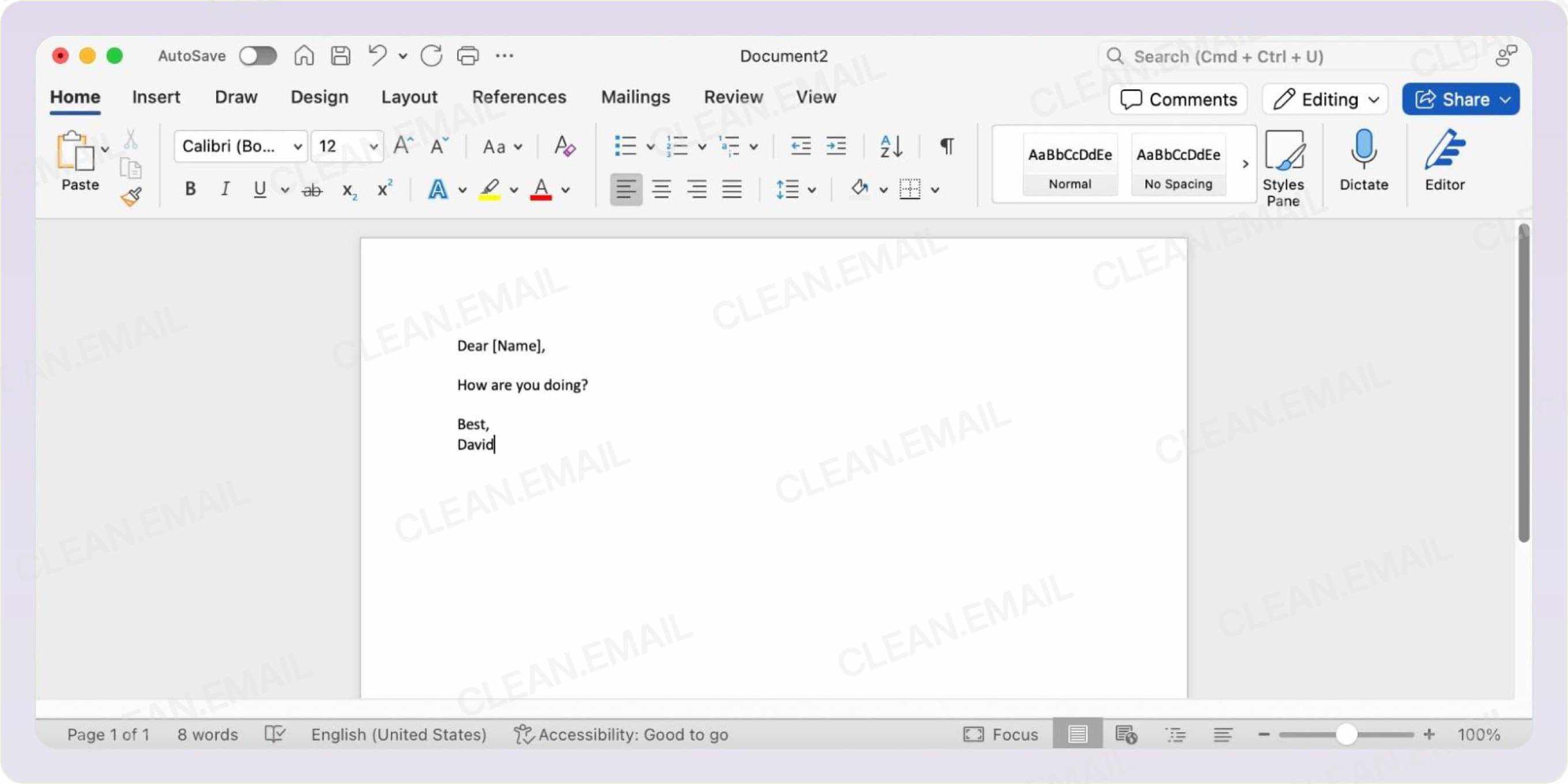This screenshot has height=784, width=1568.
Task: Open the Editing mode dropdown
Action: (x=1325, y=99)
